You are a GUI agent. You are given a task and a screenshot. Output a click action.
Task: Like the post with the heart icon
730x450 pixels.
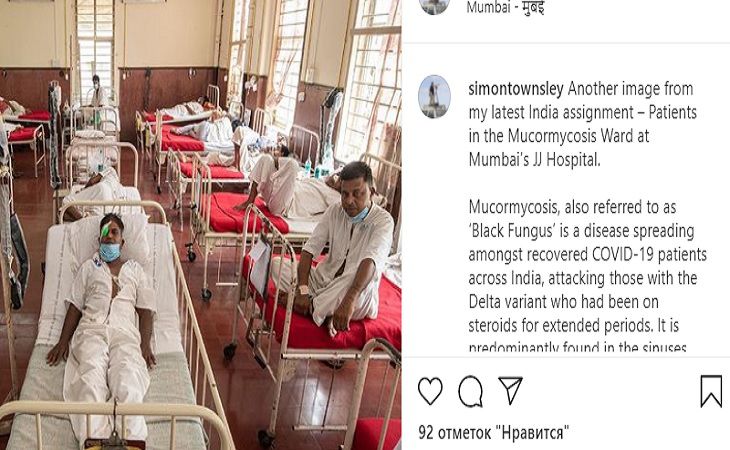click(x=430, y=391)
